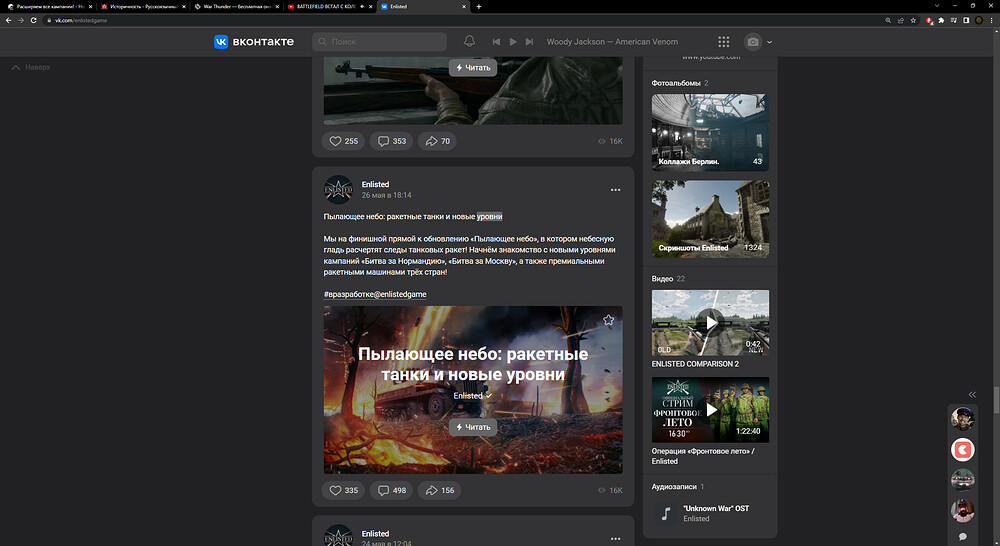This screenshot has width=1000, height=546.
Task: Open the media control icon in browser toolbar
Action: [x=953, y=20]
